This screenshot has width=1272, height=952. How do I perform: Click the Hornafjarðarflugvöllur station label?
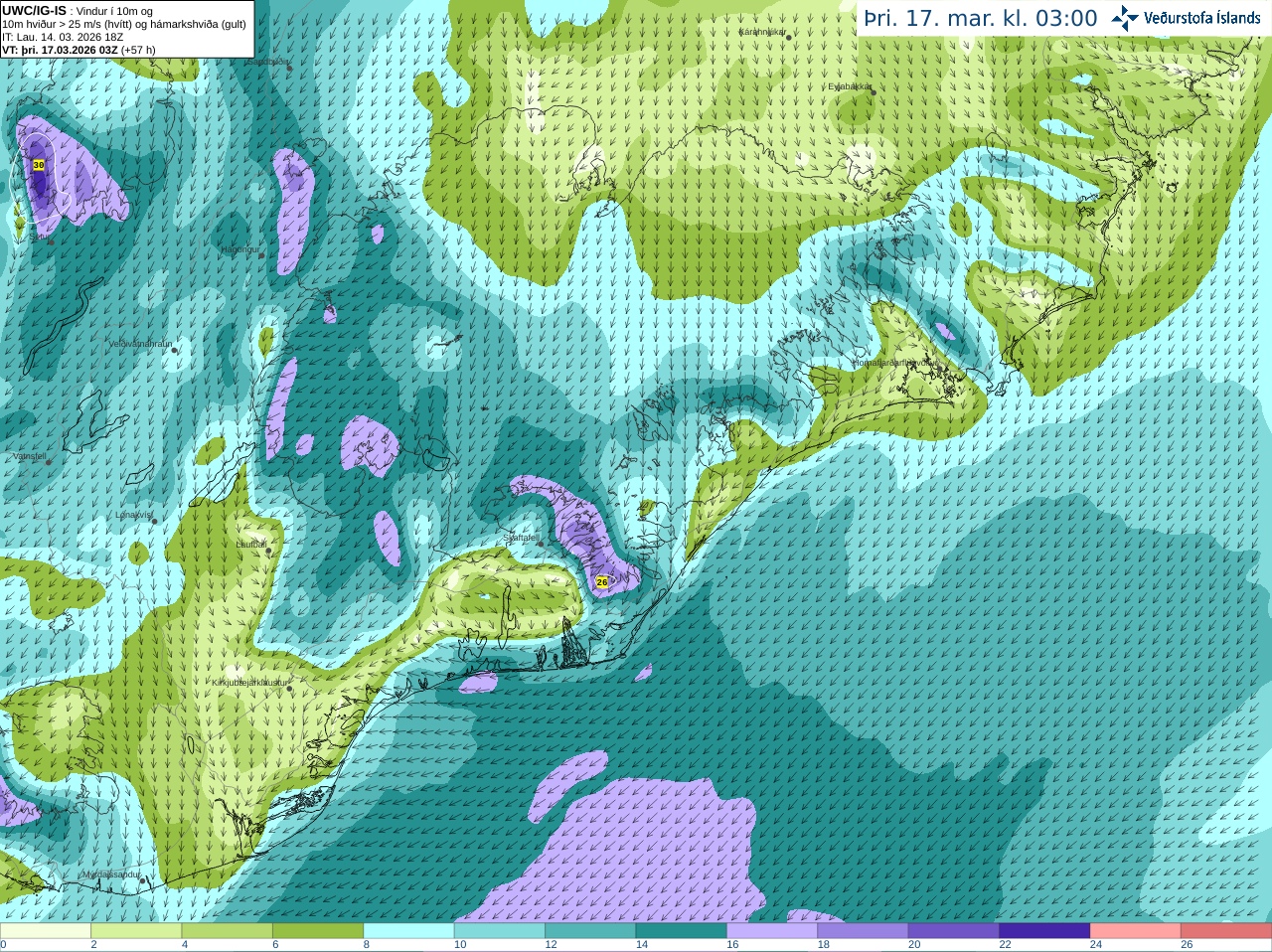pyautogui.click(x=894, y=363)
